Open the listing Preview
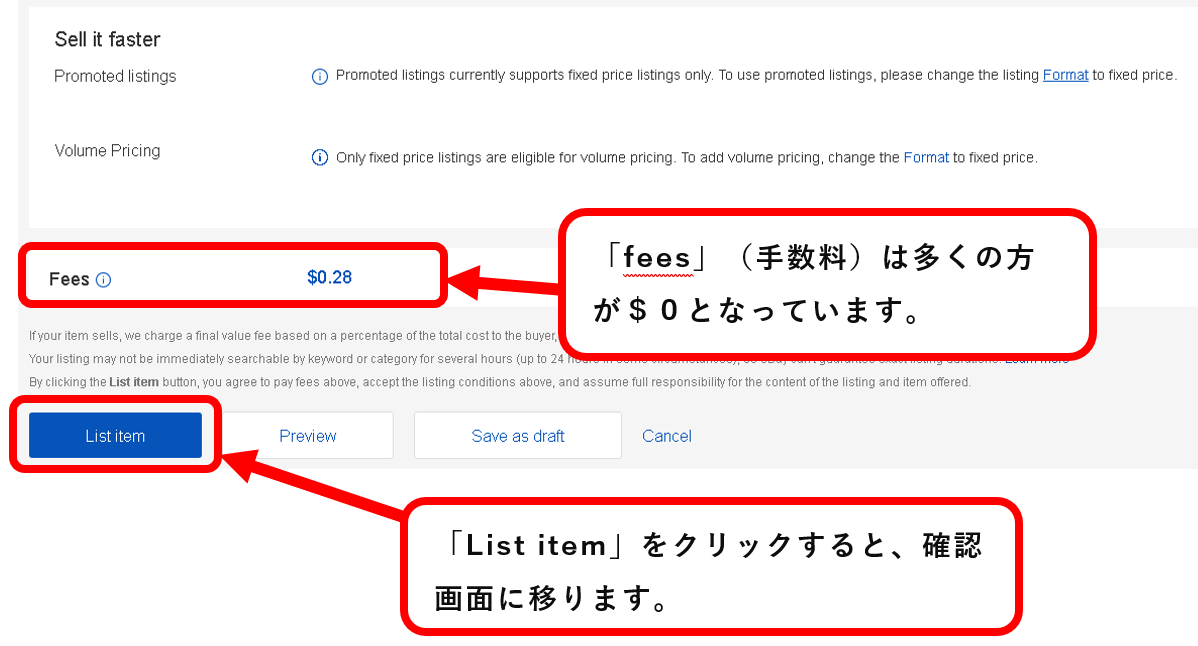 (x=307, y=435)
